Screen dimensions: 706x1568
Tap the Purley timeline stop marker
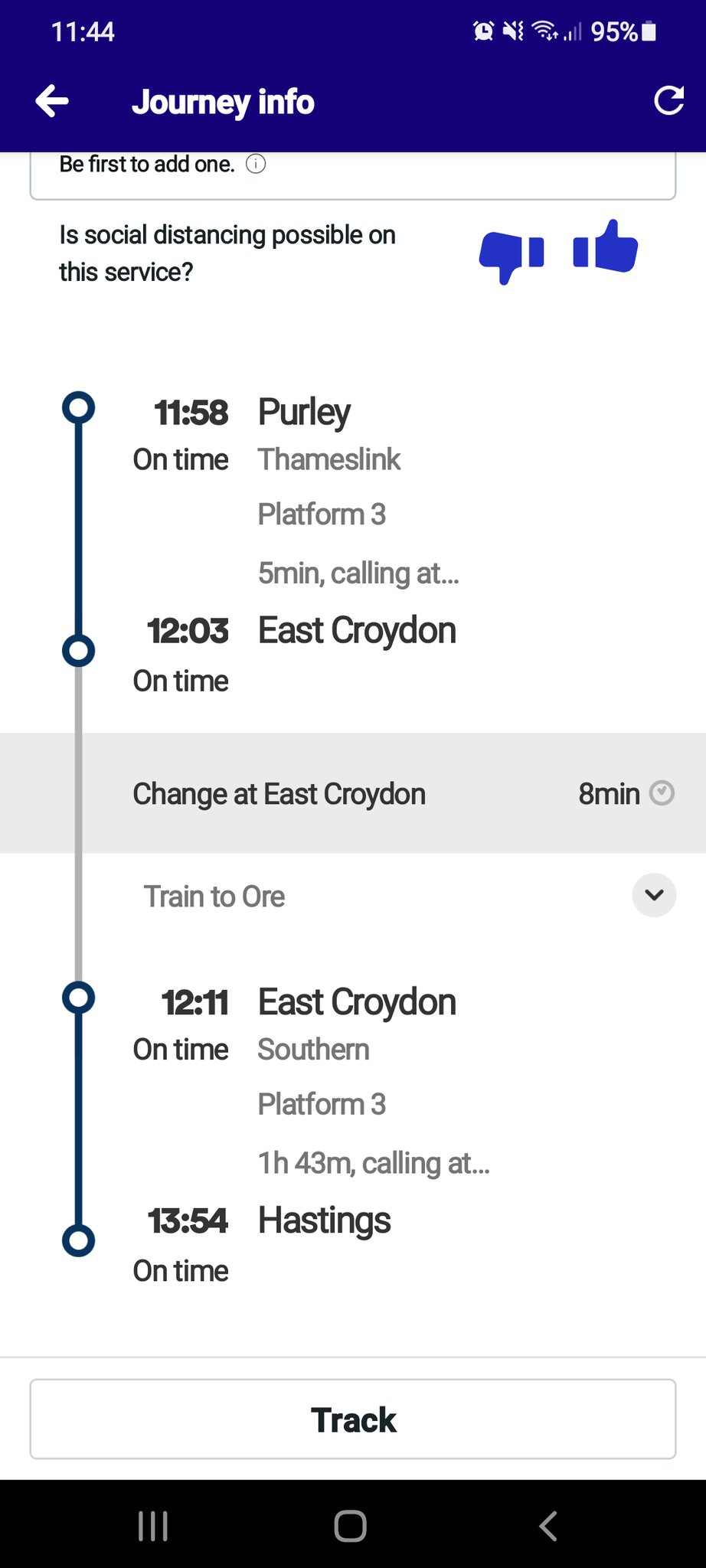coord(78,408)
